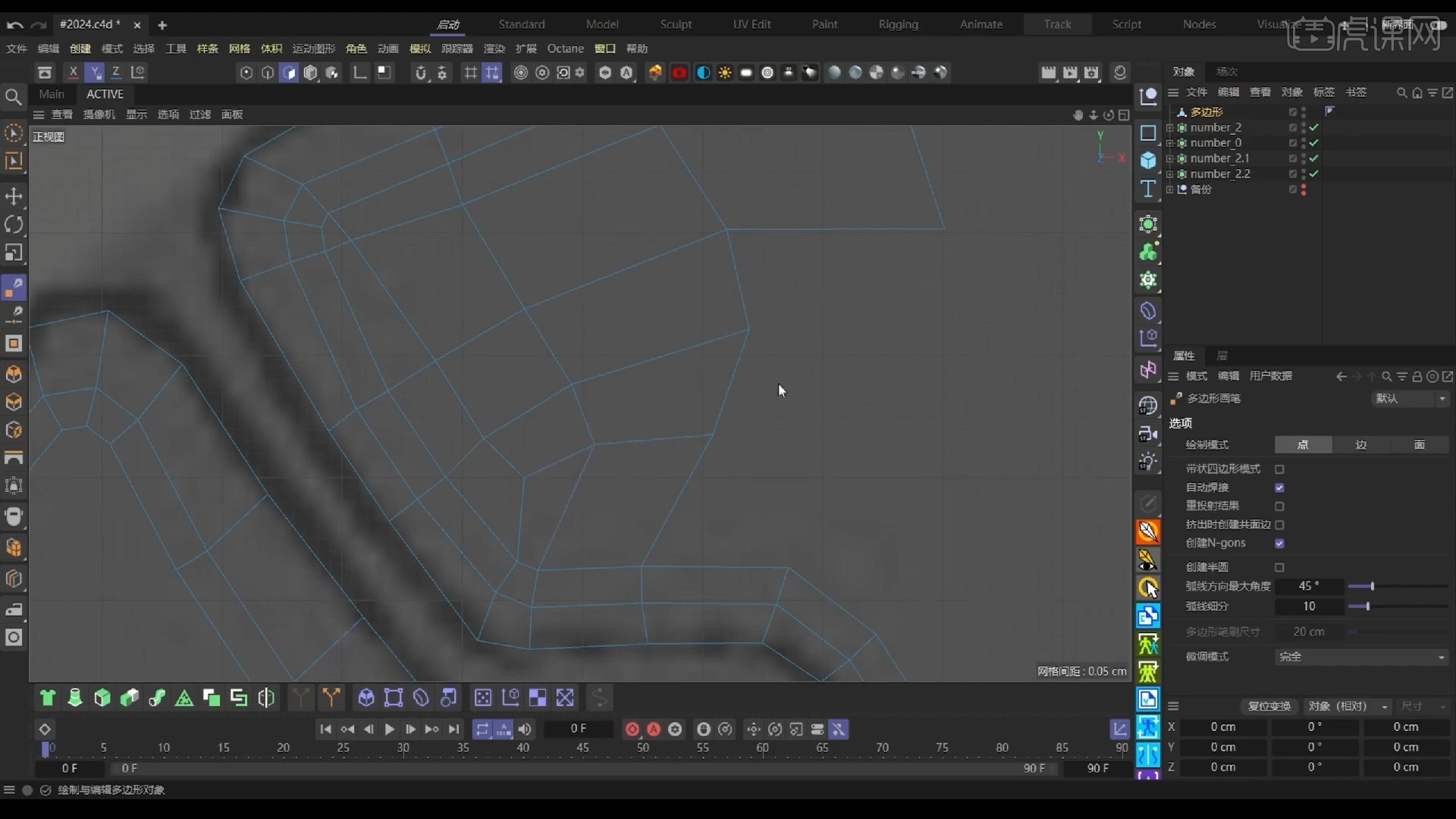Click the lock icon in Attributes panel header

[1417, 377]
